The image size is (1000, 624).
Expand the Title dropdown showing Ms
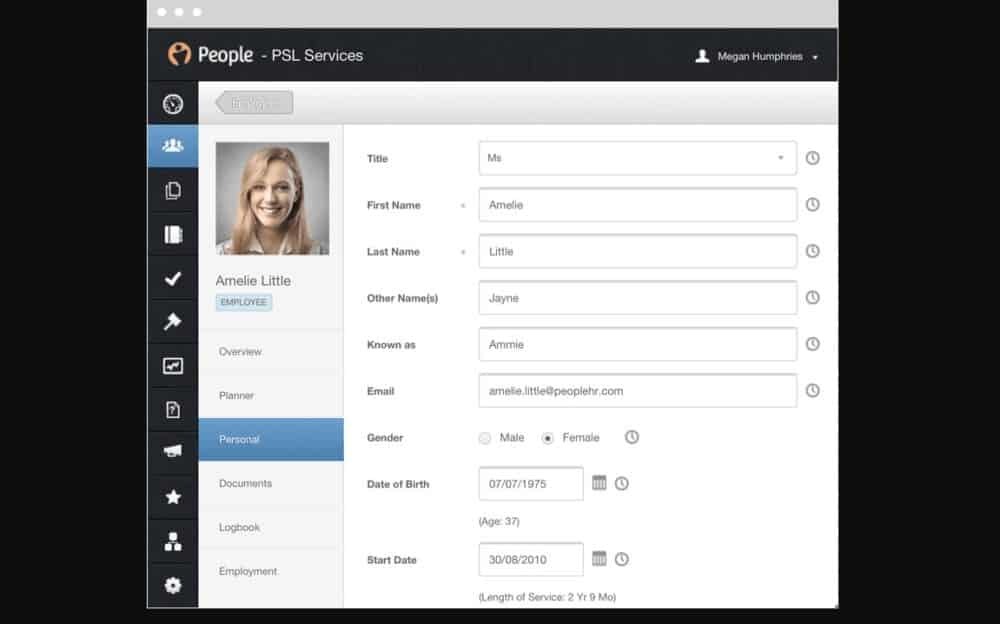click(x=637, y=158)
